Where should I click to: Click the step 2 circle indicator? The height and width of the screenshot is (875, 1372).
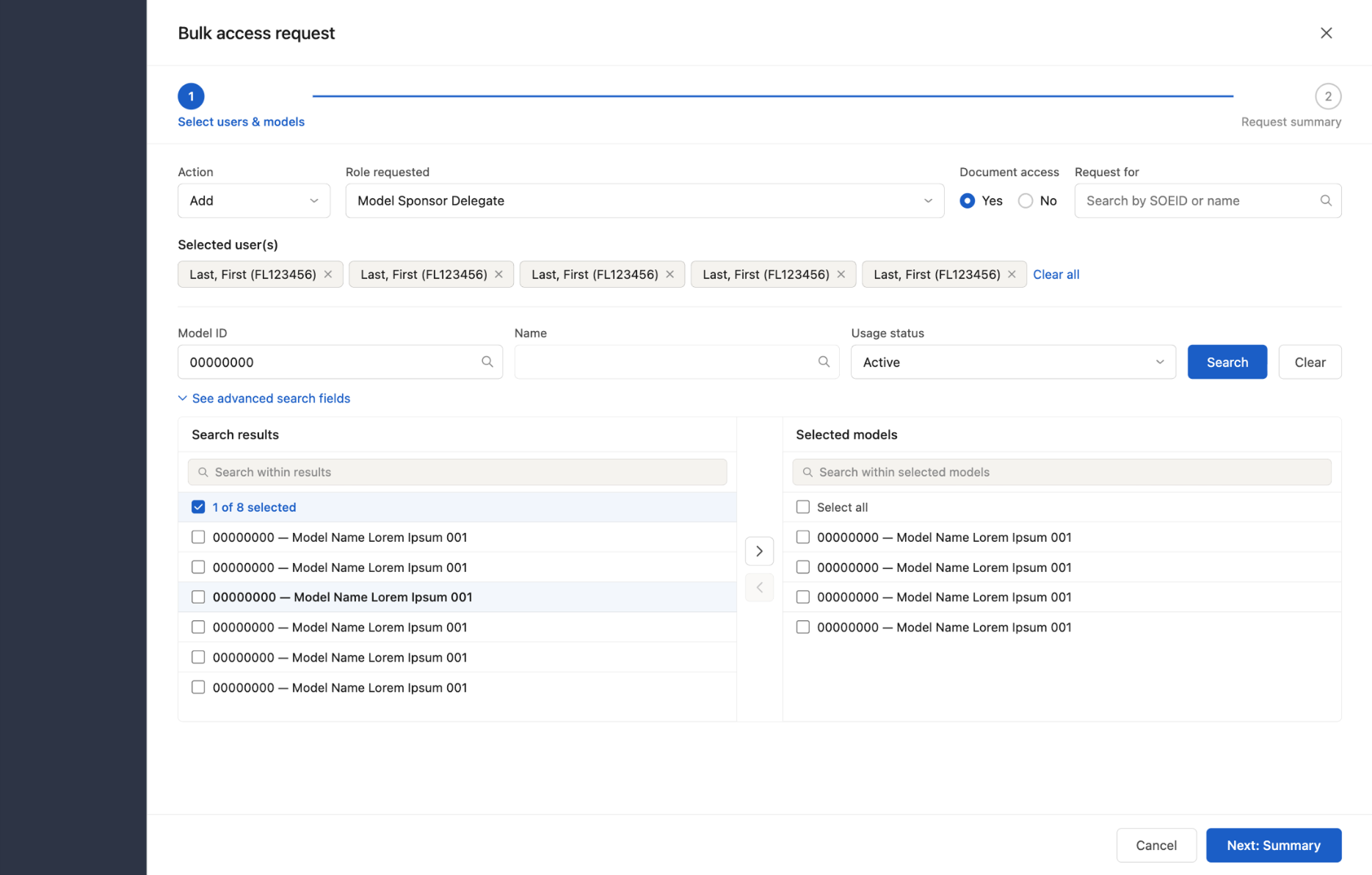point(1328,96)
